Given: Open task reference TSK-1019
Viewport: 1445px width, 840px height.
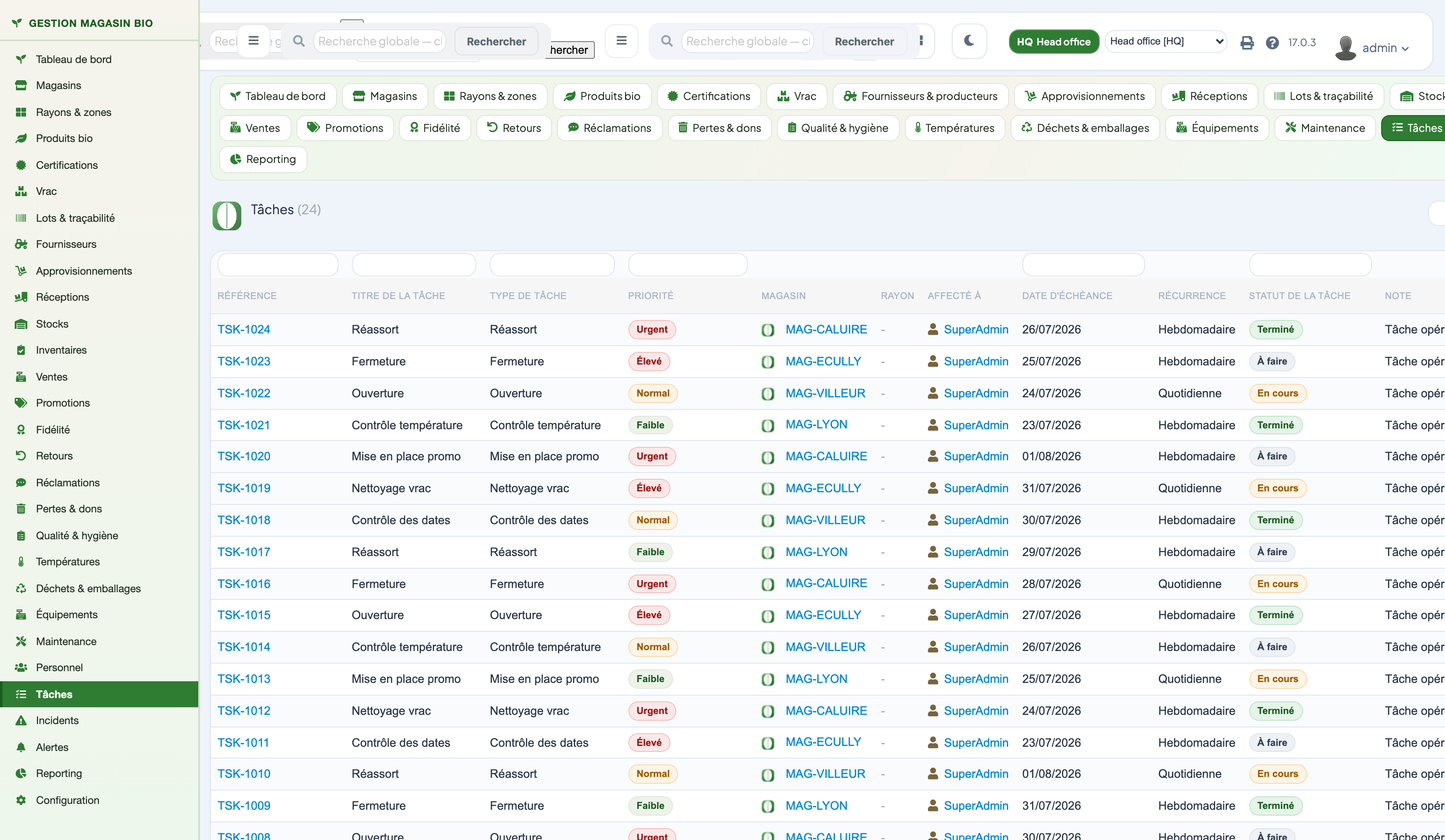Looking at the screenshot, I should pyautogui.click(x=244, y=489).
